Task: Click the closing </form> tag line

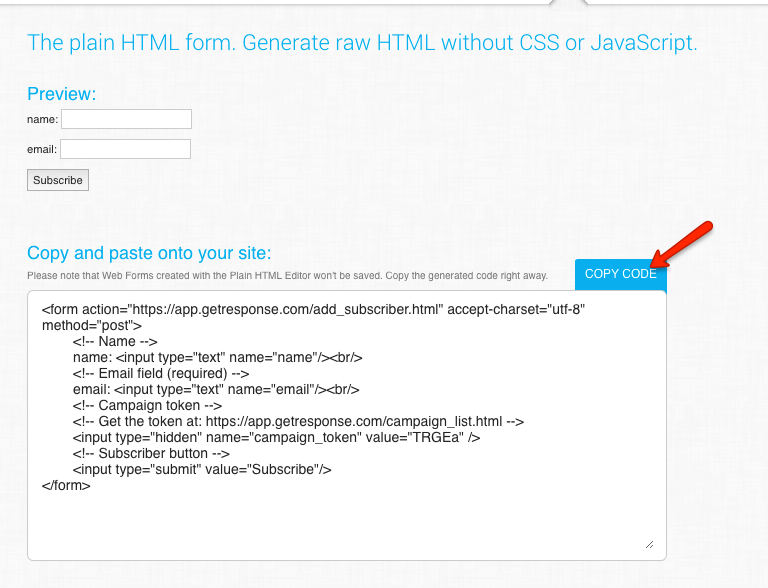Action: [66, 485]
